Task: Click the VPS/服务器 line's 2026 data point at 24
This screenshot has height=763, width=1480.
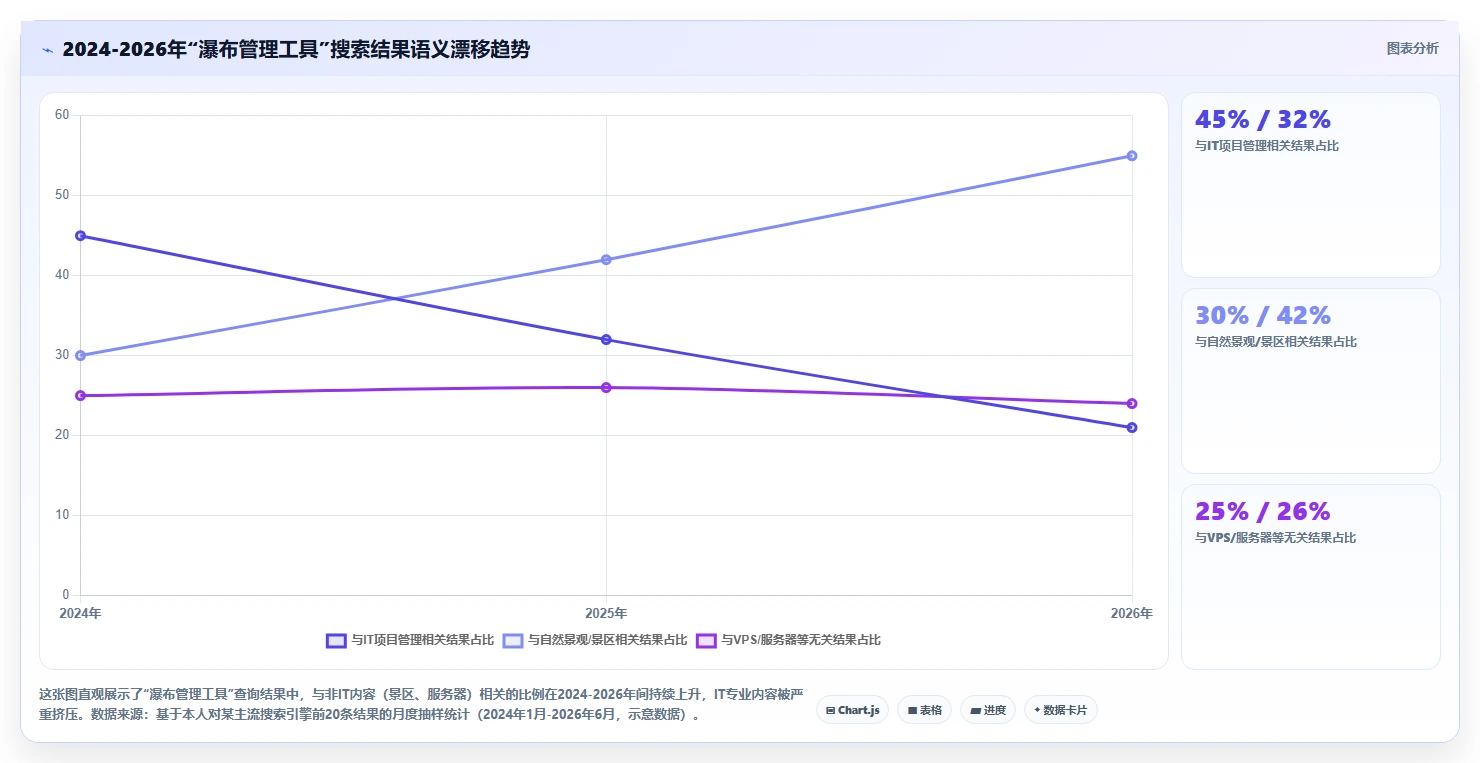Action: (x=1132, y=404)
